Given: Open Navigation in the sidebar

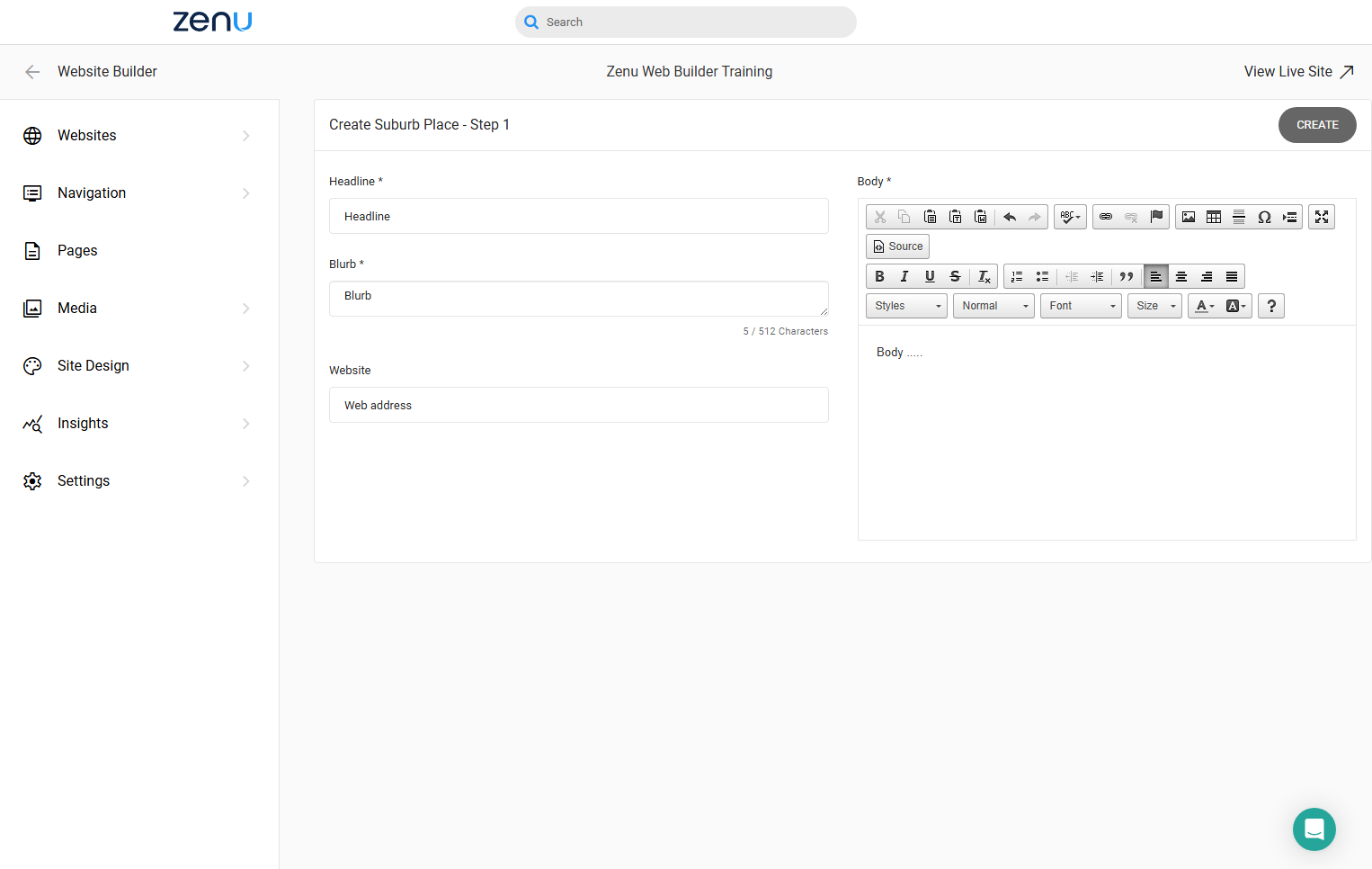Looking at the screenshot, I should [138, 193].
